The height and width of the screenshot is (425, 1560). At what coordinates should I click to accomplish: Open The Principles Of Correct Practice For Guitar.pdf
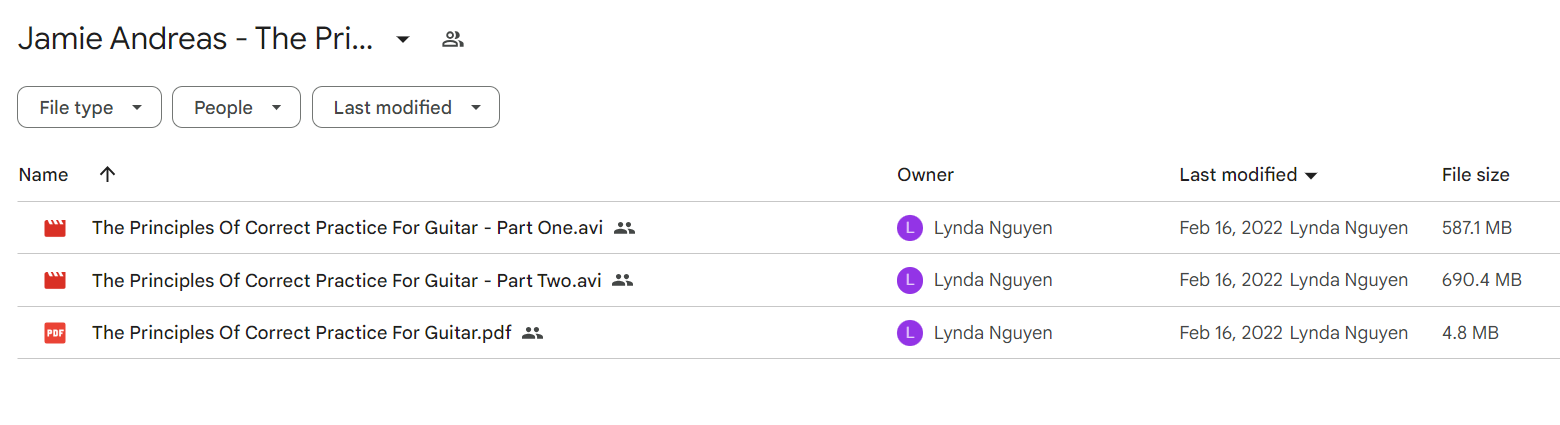coord(302,333)
